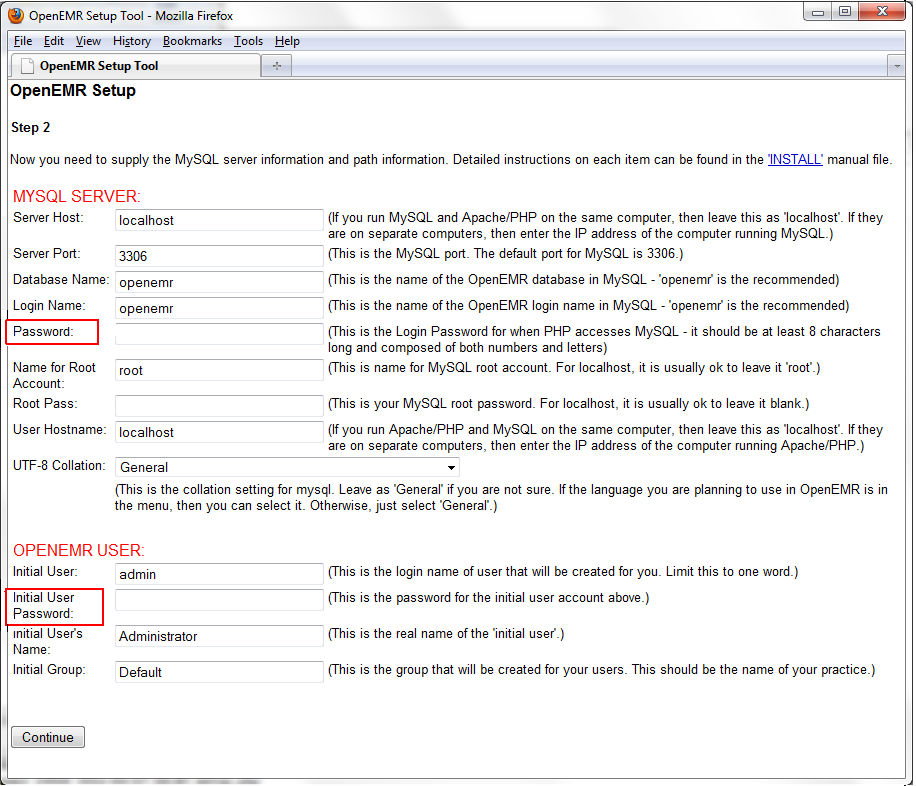Click the Initial Group label
The image size is (916, 786).
pyautogui.click(x=49, y=669)
